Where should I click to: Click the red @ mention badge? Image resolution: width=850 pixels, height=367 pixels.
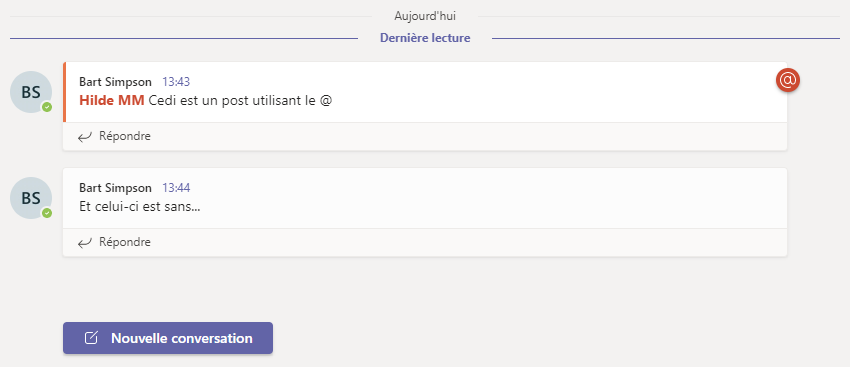pos(788,80)
